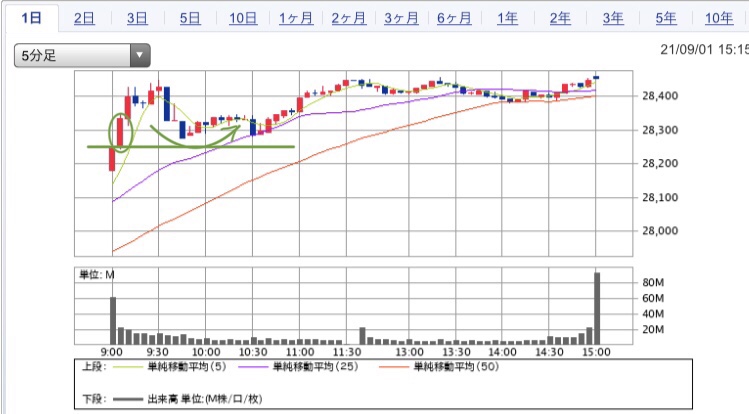The width and height of the screenshot is (749, 414).
Task: Click the tall 15:00 closing volume bar
Action: click(x=597, y=308)
